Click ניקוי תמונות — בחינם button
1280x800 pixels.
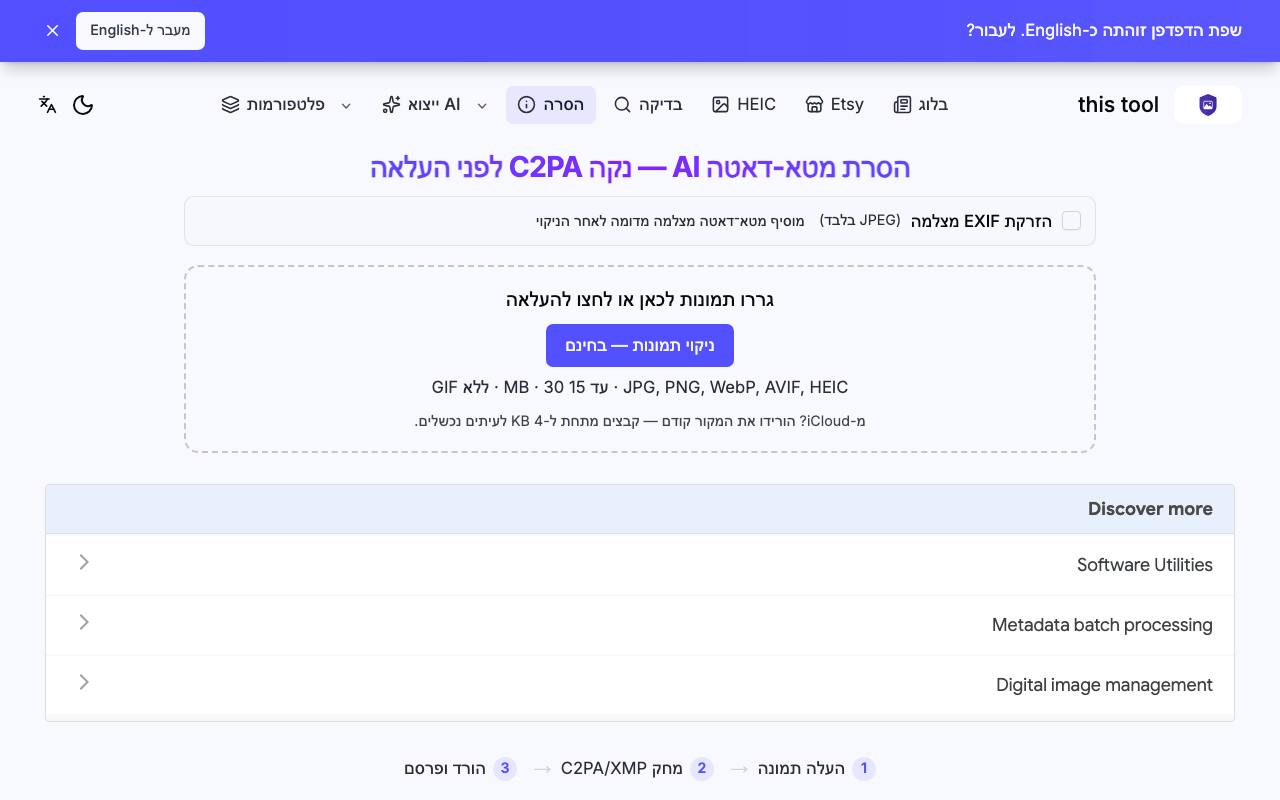point(640,345)
